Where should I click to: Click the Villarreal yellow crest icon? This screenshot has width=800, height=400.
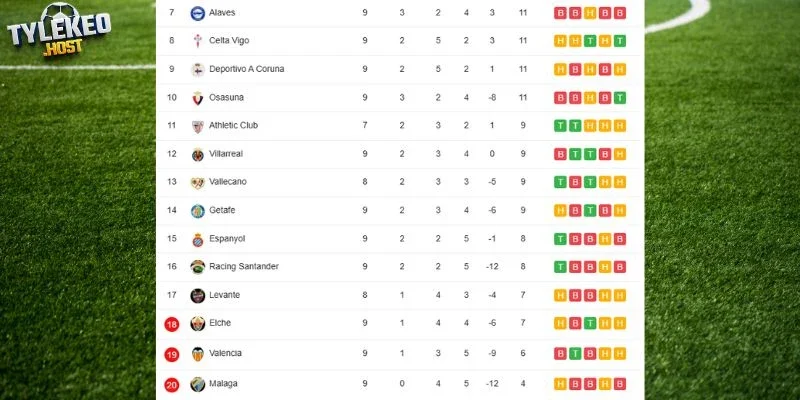pyautogui.click(x=197, y=154)
